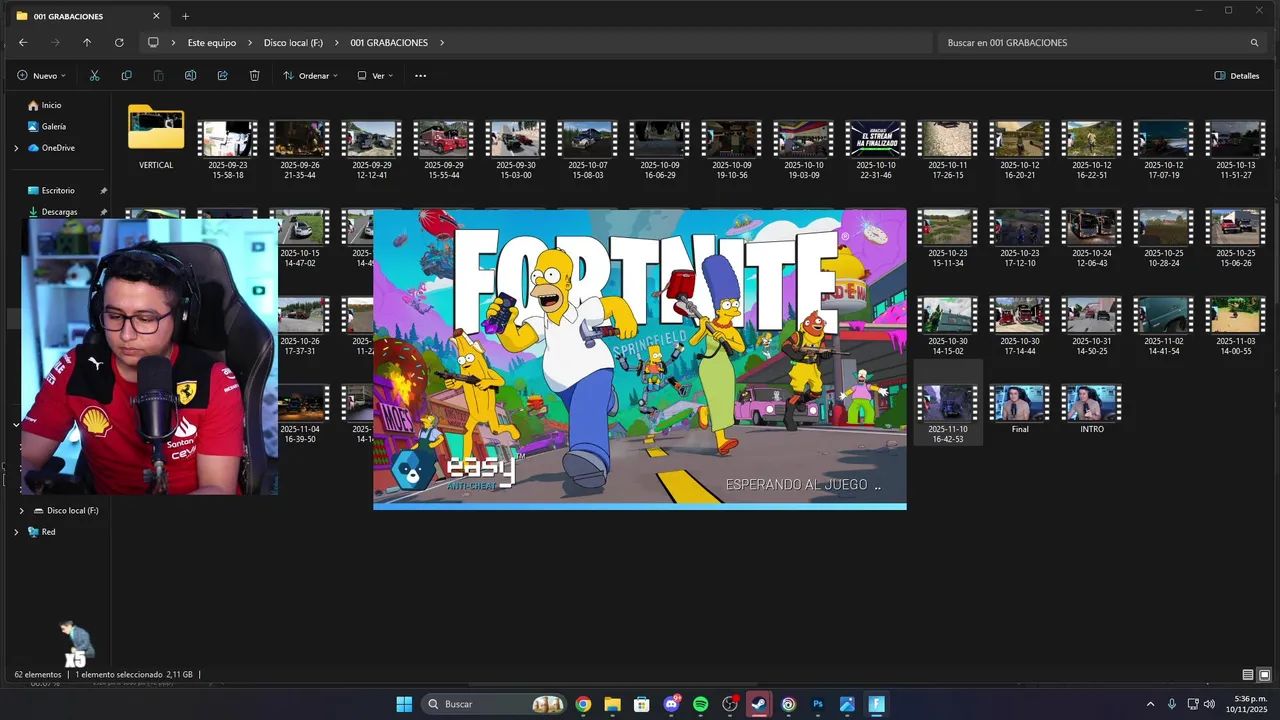Switch to large thumbnails view icon in status bar

click(1264, 675)
